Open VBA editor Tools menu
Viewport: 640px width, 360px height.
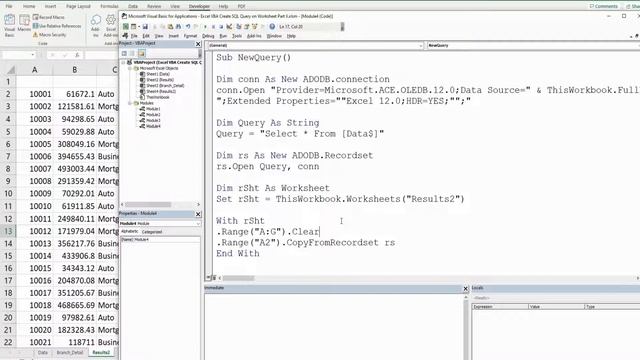click(237, 36)
